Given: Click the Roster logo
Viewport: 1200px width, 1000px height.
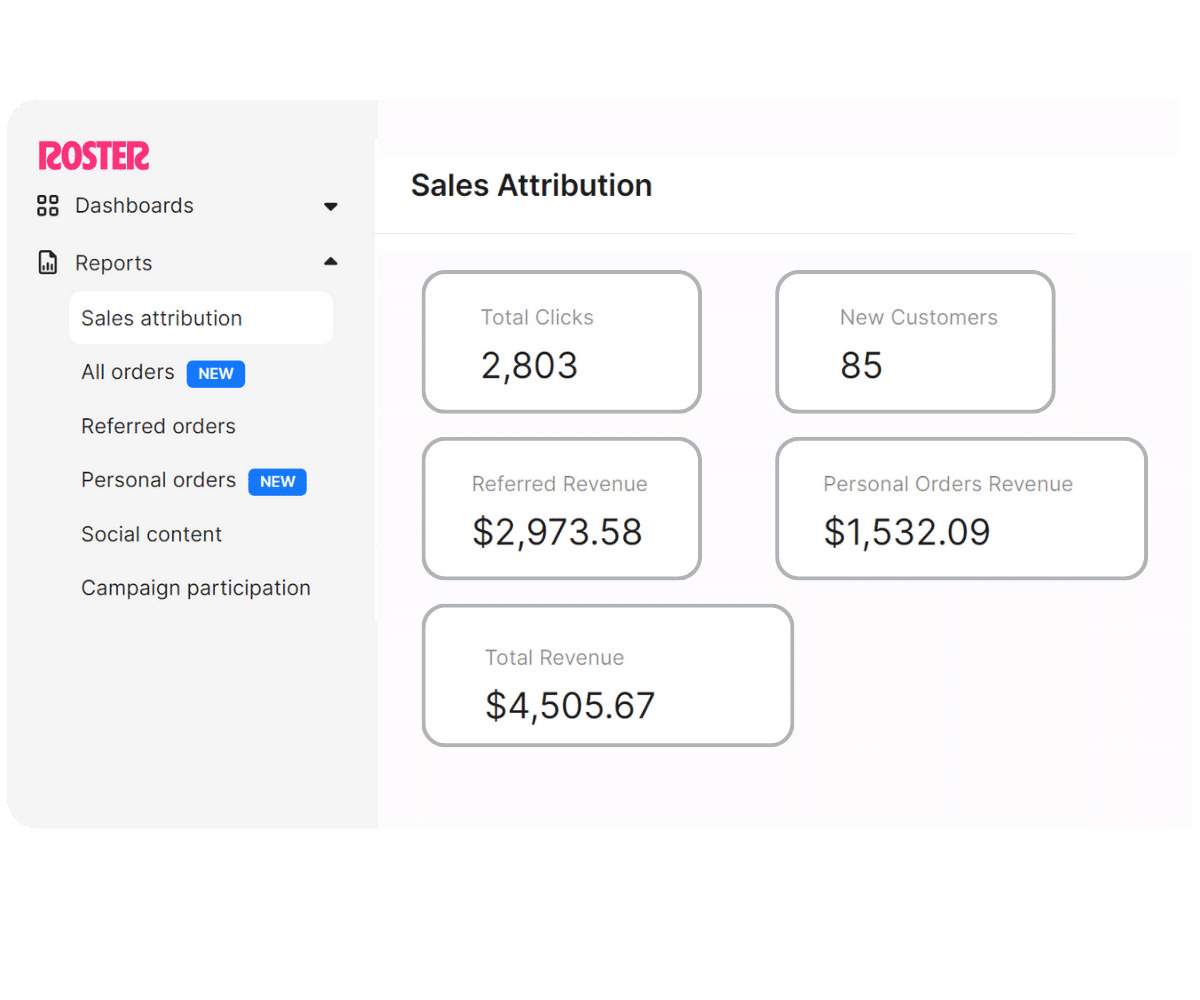Looking at the screenshot, I should point(93,156).
